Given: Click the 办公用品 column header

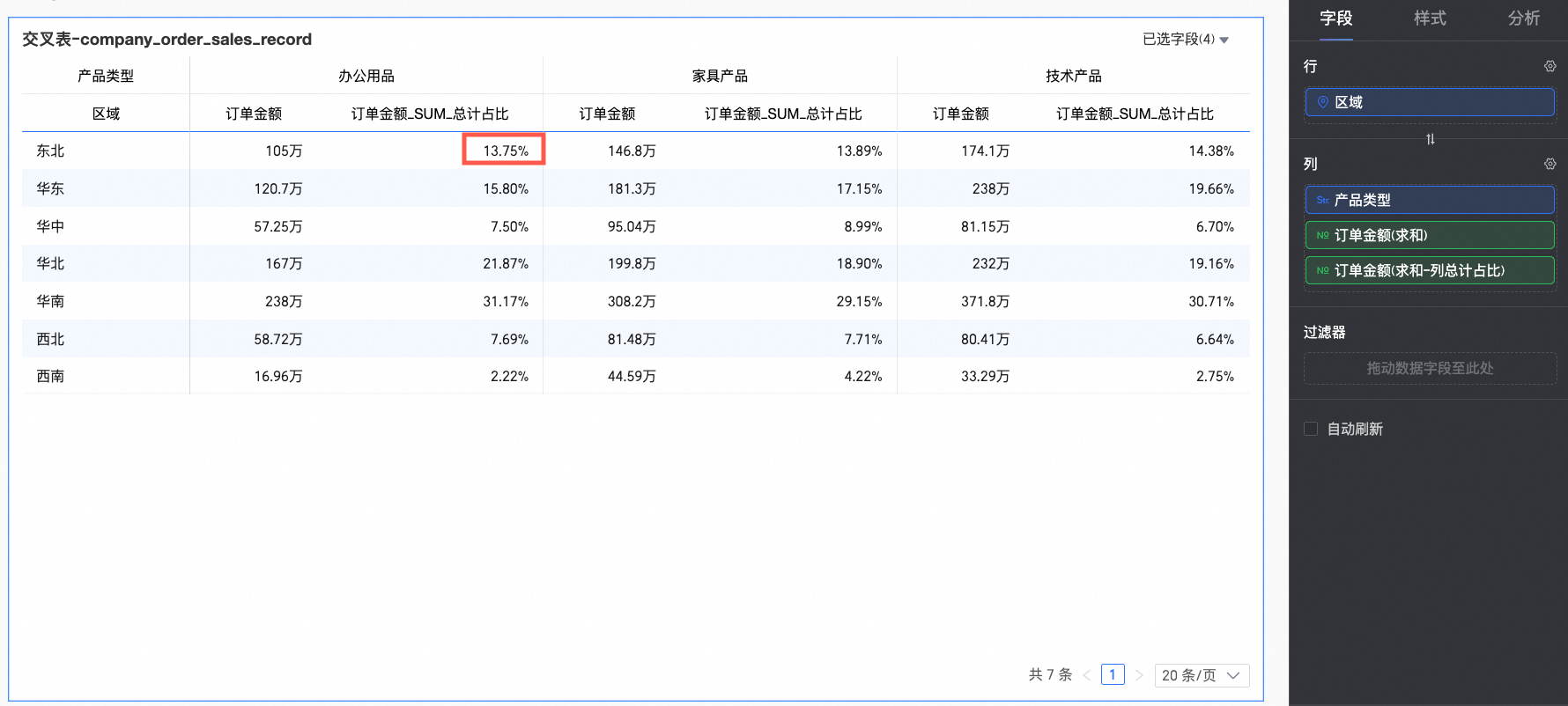Looking at the screenshot, I should tap(366, 77).
